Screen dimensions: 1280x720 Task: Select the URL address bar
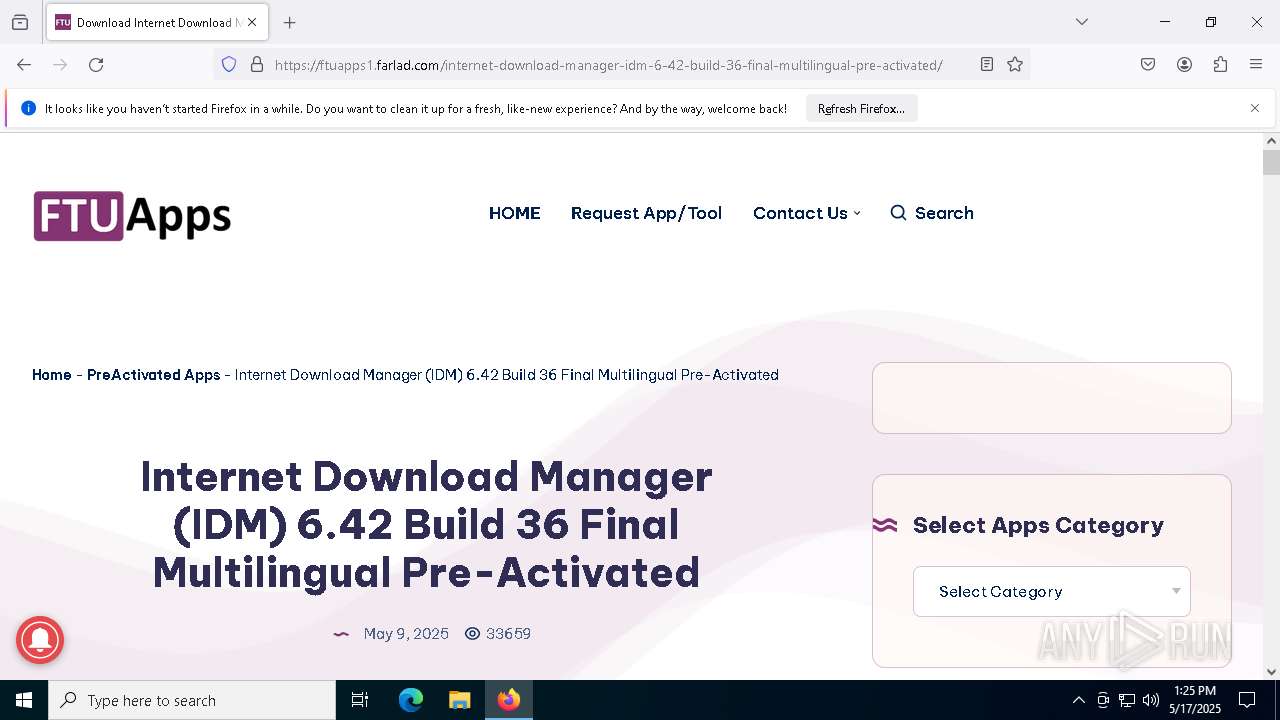click(x=608, y=65)
